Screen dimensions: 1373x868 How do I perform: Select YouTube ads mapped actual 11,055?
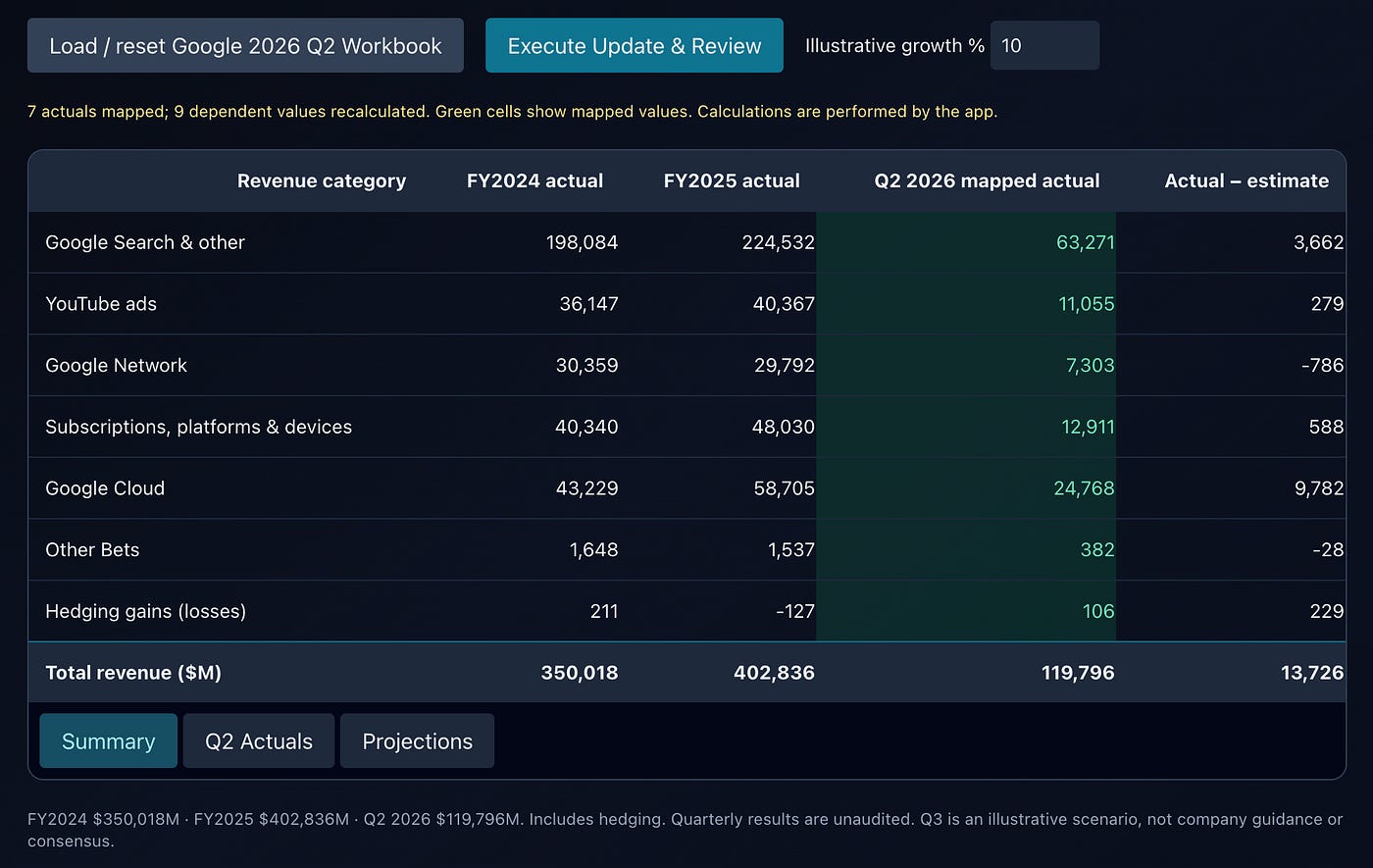(1087, 303)
